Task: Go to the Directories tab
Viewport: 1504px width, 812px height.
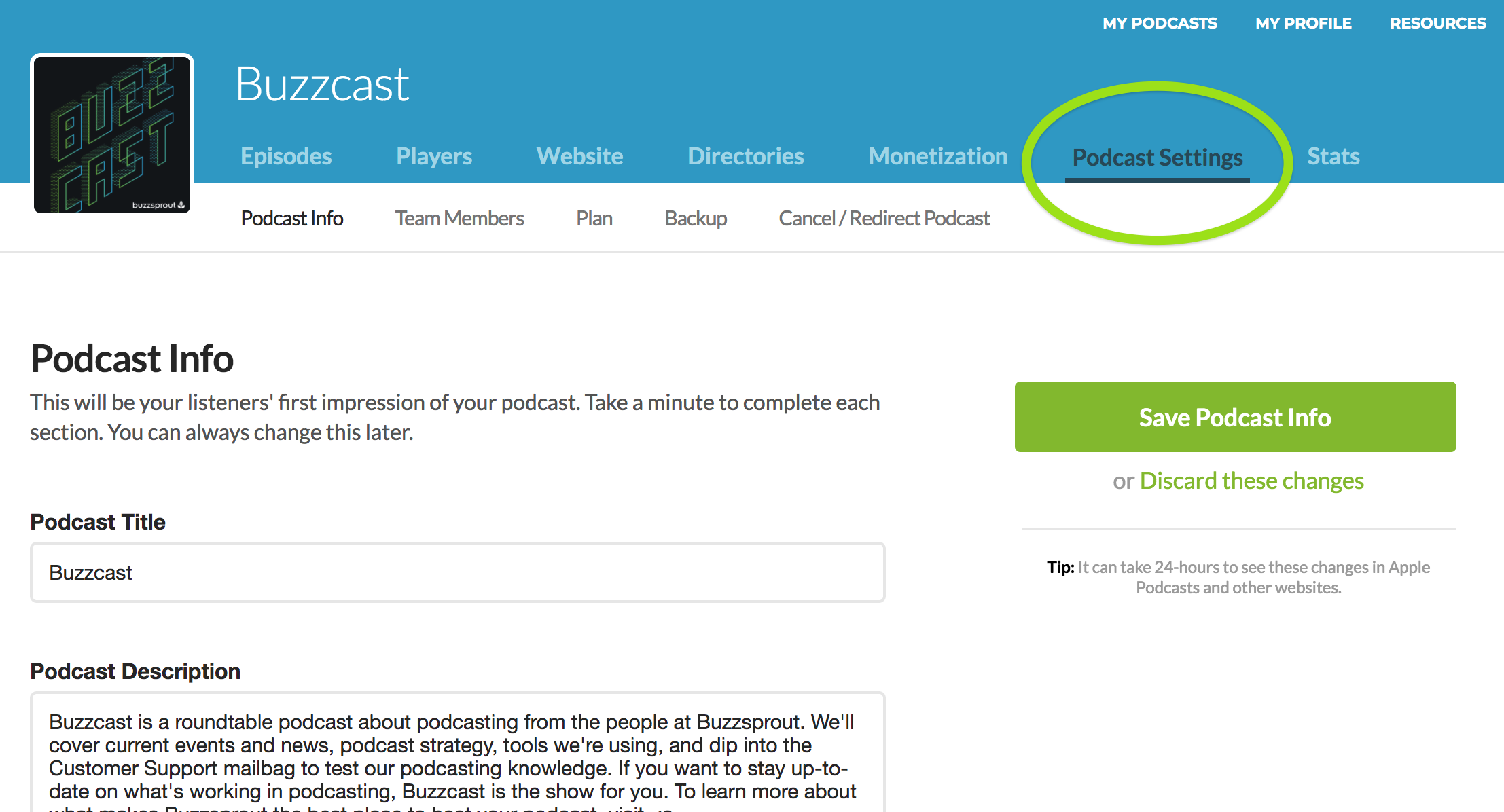Action: [x=745, y=156]
